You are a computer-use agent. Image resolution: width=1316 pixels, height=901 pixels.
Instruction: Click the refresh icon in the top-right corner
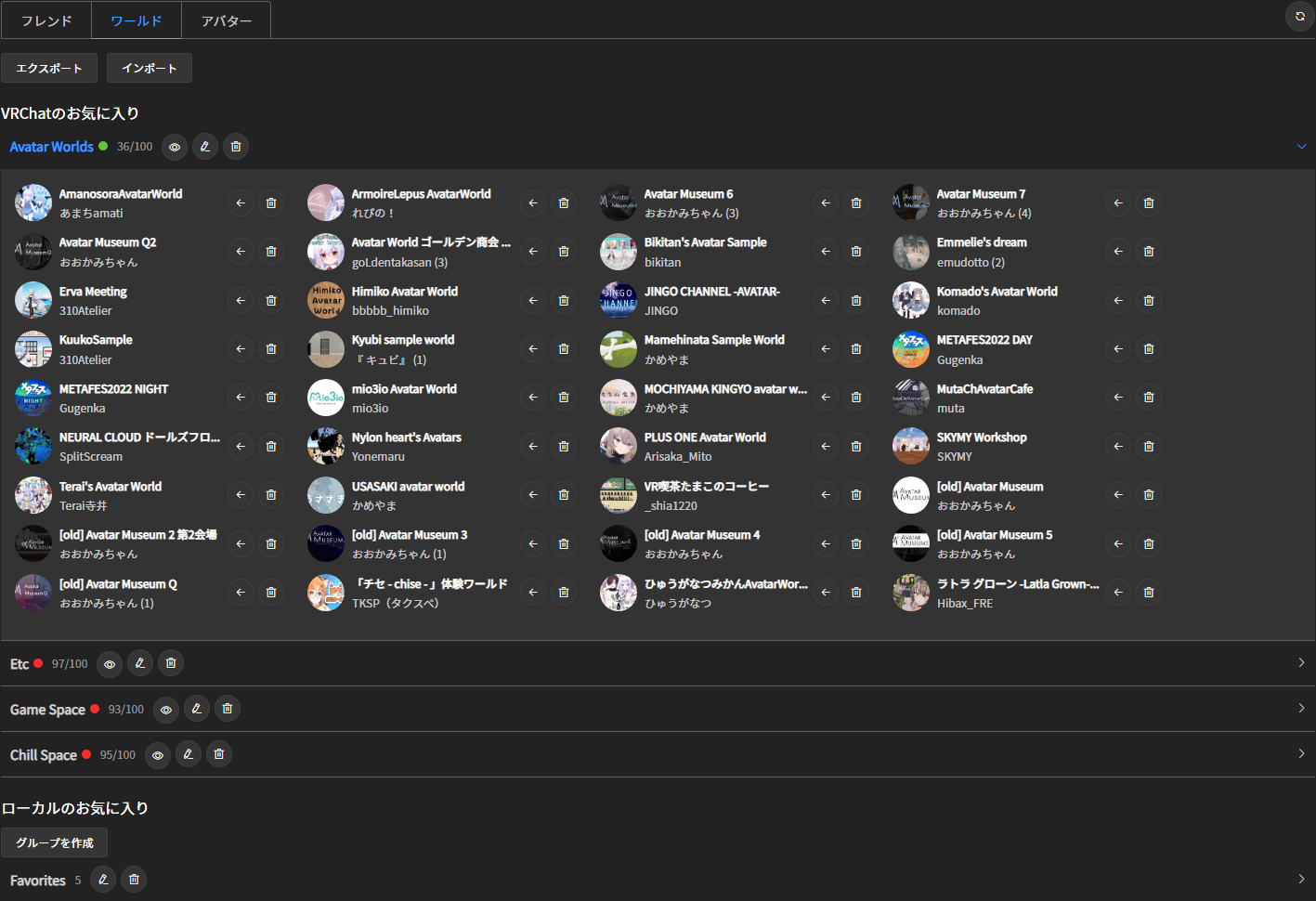tap(1298, 17)
